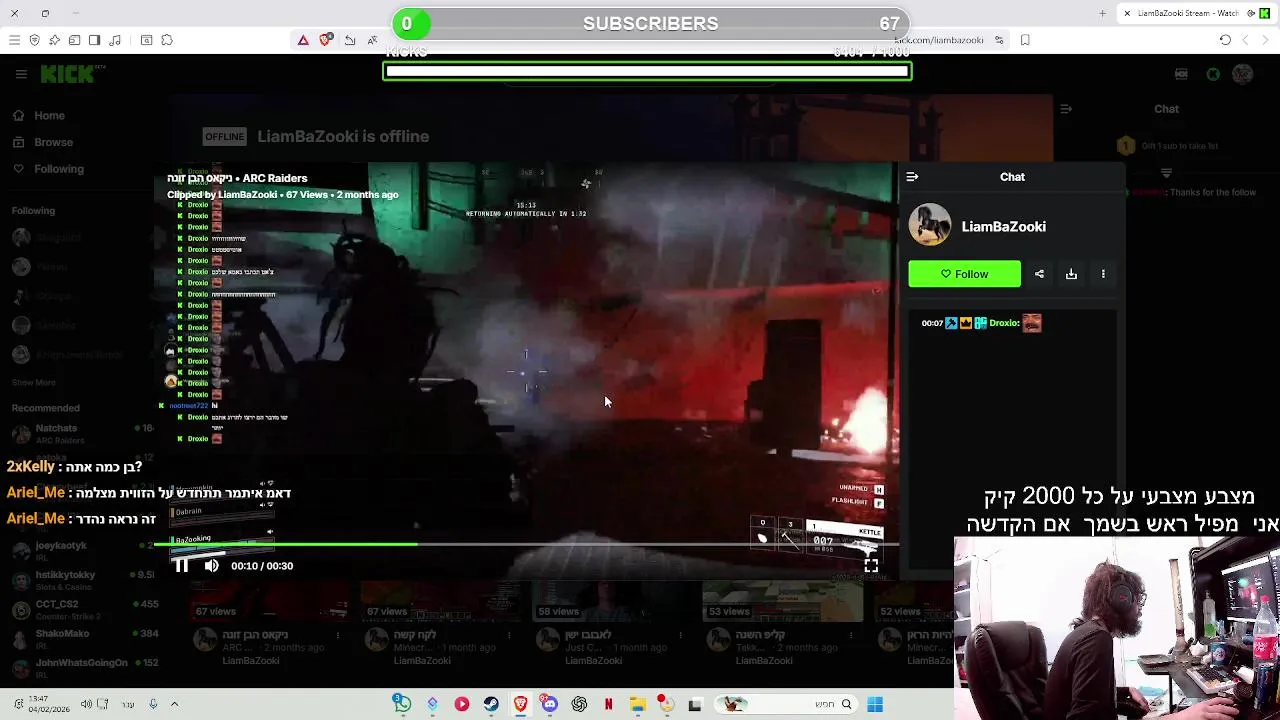Collapse the clip chat panel arrow

912,177
